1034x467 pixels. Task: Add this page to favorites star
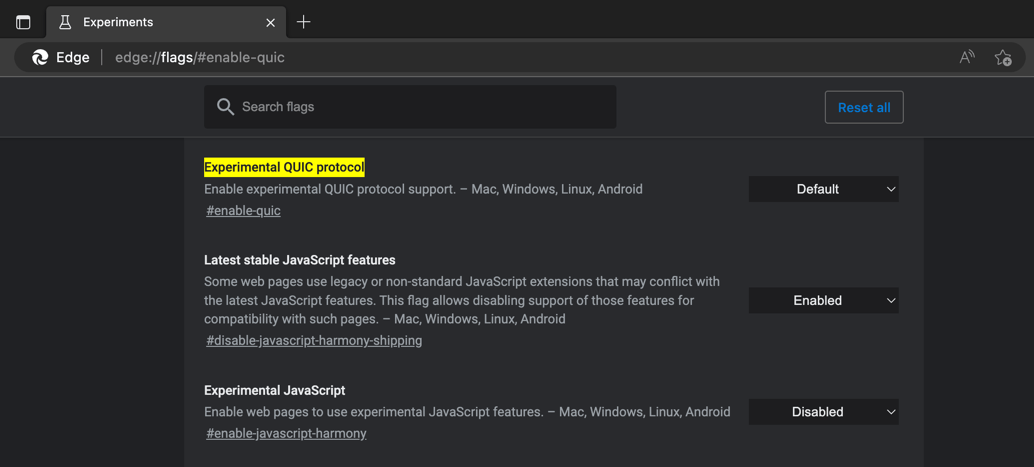[x=1003, y=57]
